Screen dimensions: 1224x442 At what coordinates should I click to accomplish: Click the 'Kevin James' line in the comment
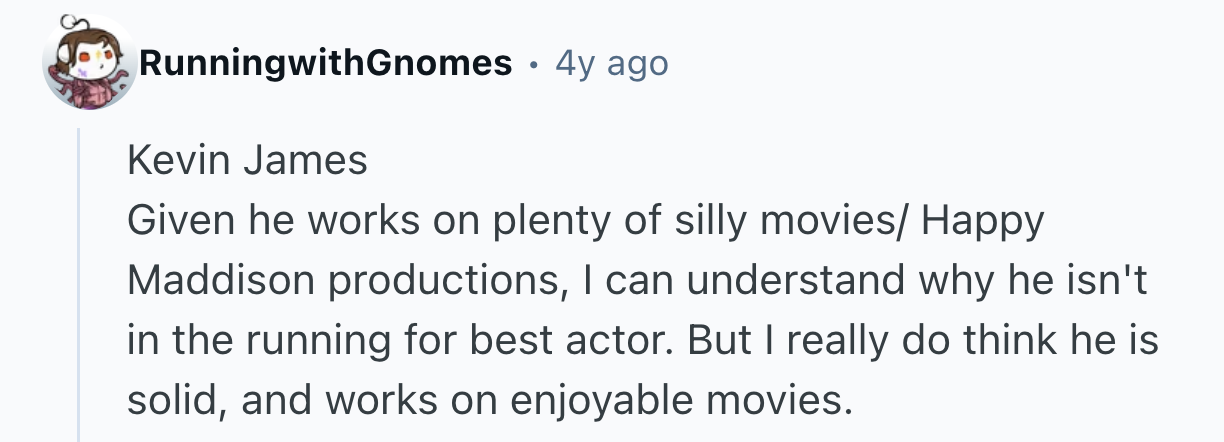click(247, 161)
